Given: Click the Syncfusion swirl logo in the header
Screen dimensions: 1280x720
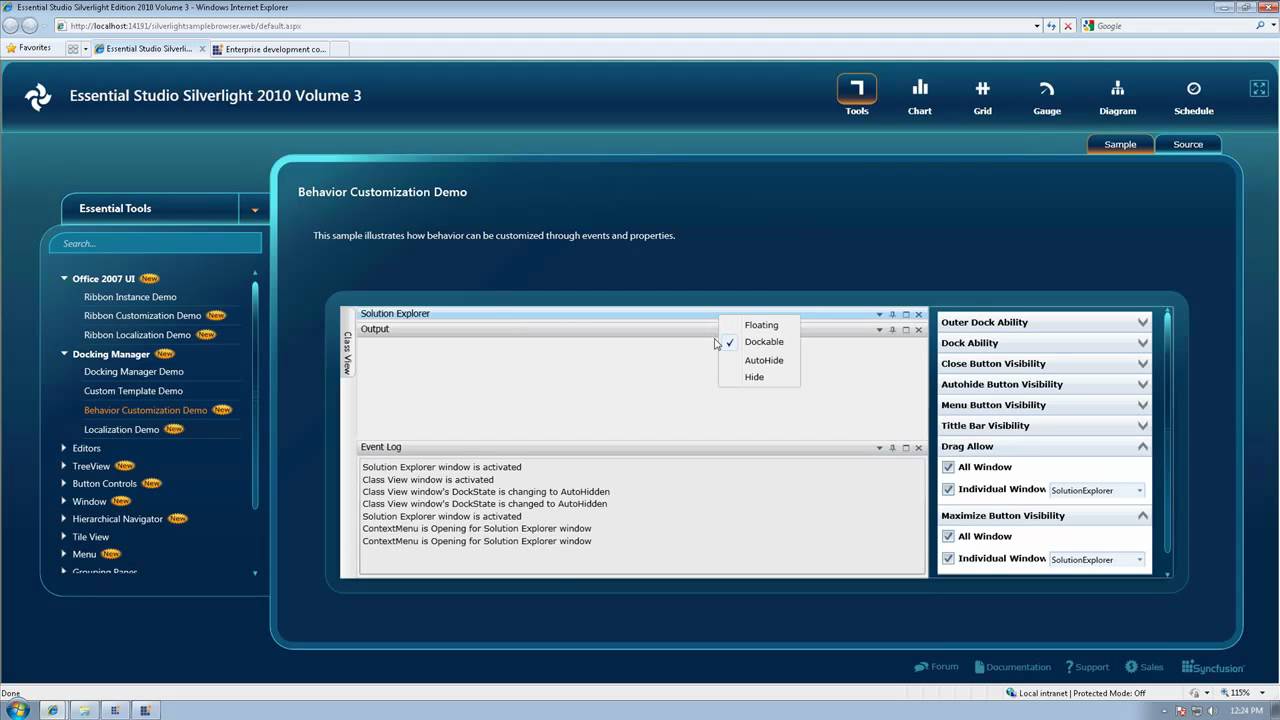Looking at the screenshot, I should click(38, 97).
